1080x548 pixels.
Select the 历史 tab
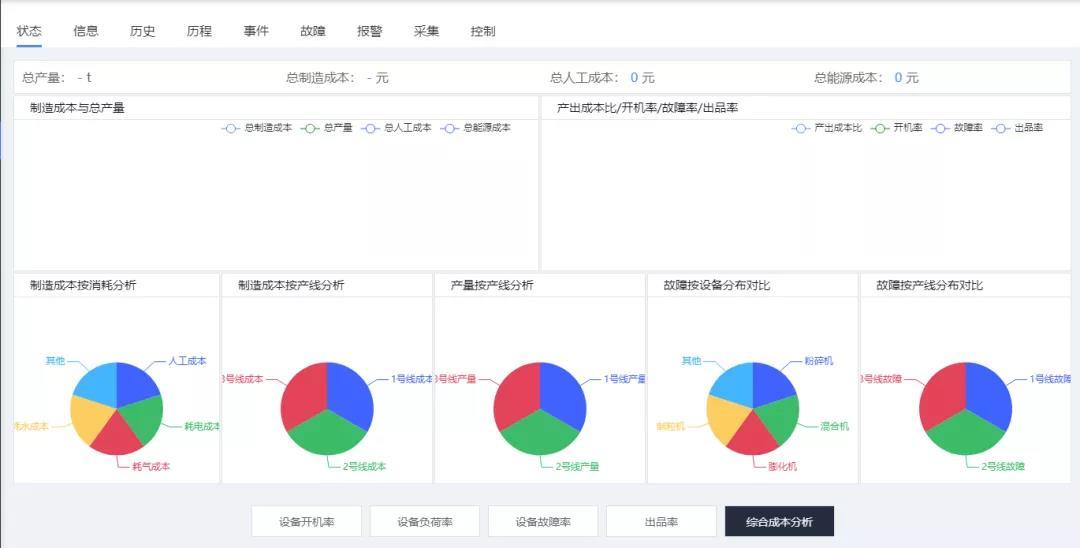click(143, 31)
